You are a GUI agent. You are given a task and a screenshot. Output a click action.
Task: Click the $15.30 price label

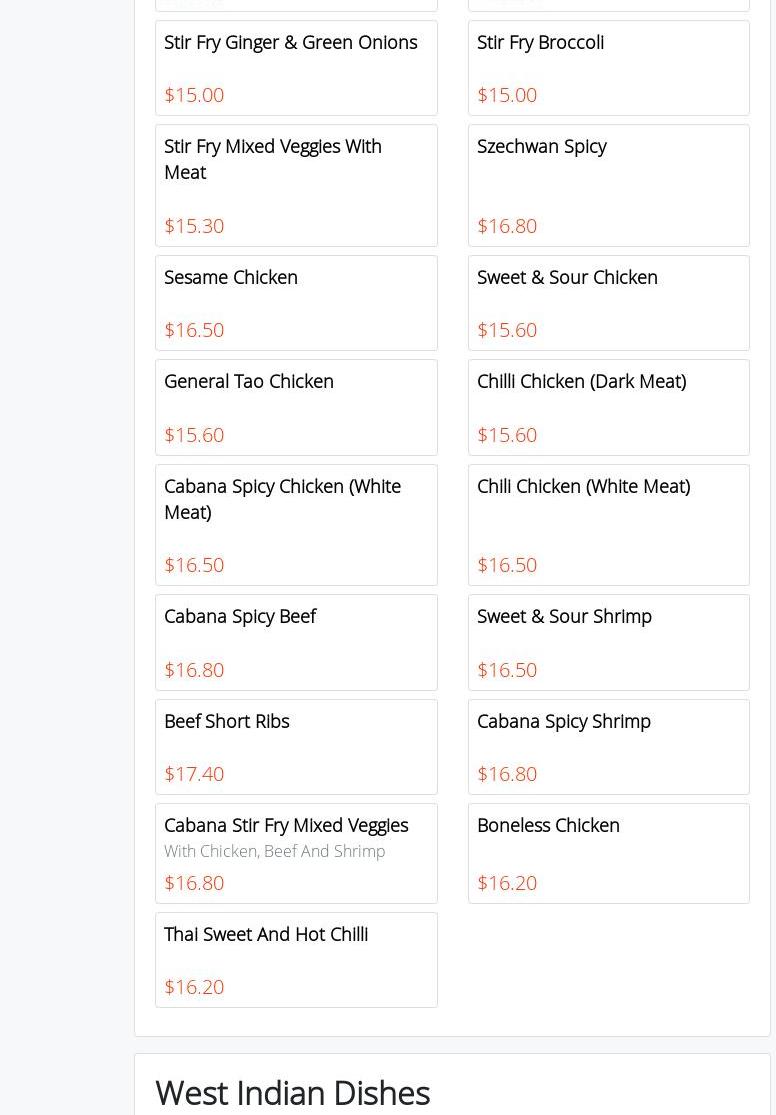click(x=194, y=226)
